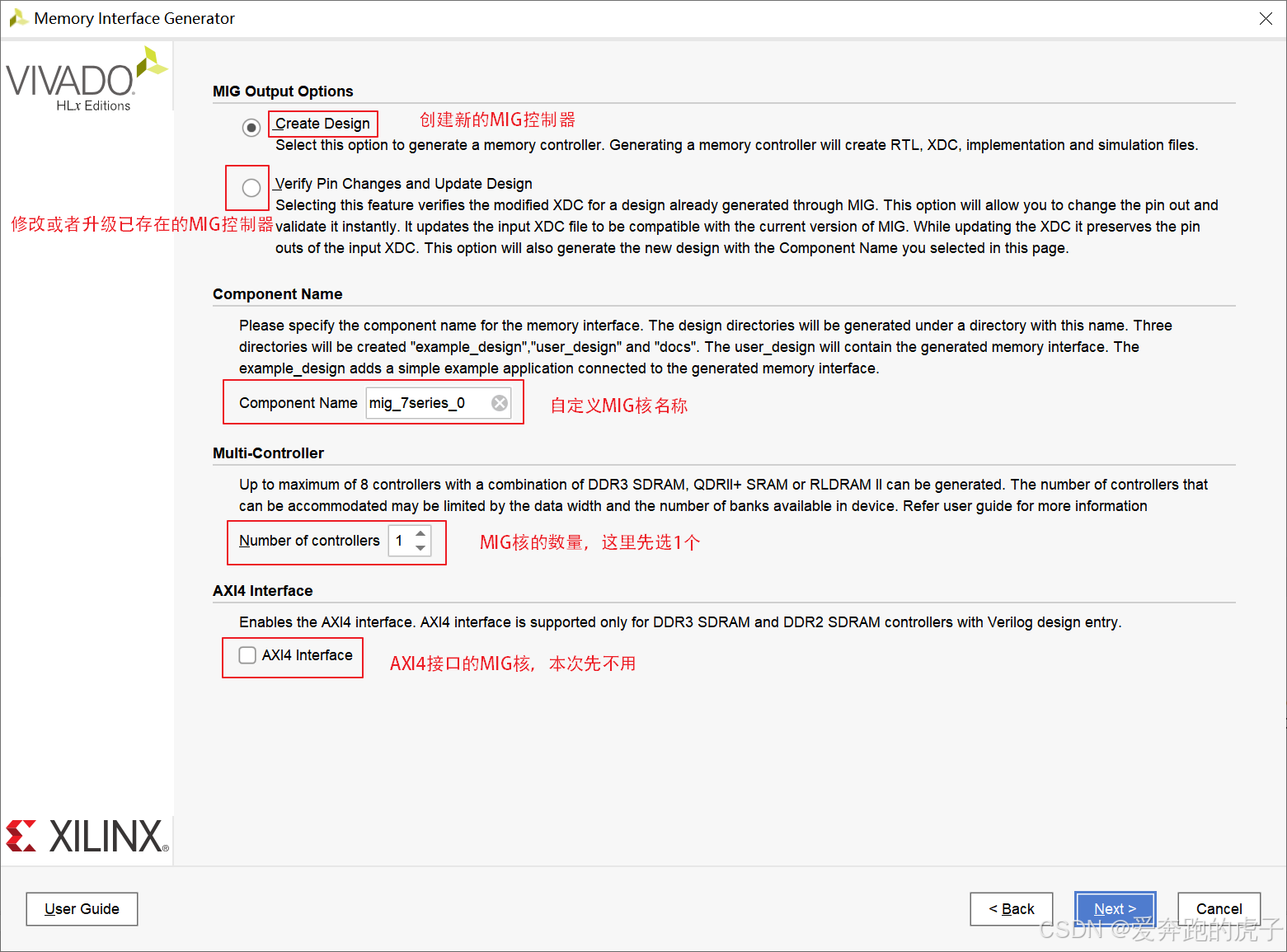
Task: Clear the Component Name field with X icon
Action: point(500,403)
